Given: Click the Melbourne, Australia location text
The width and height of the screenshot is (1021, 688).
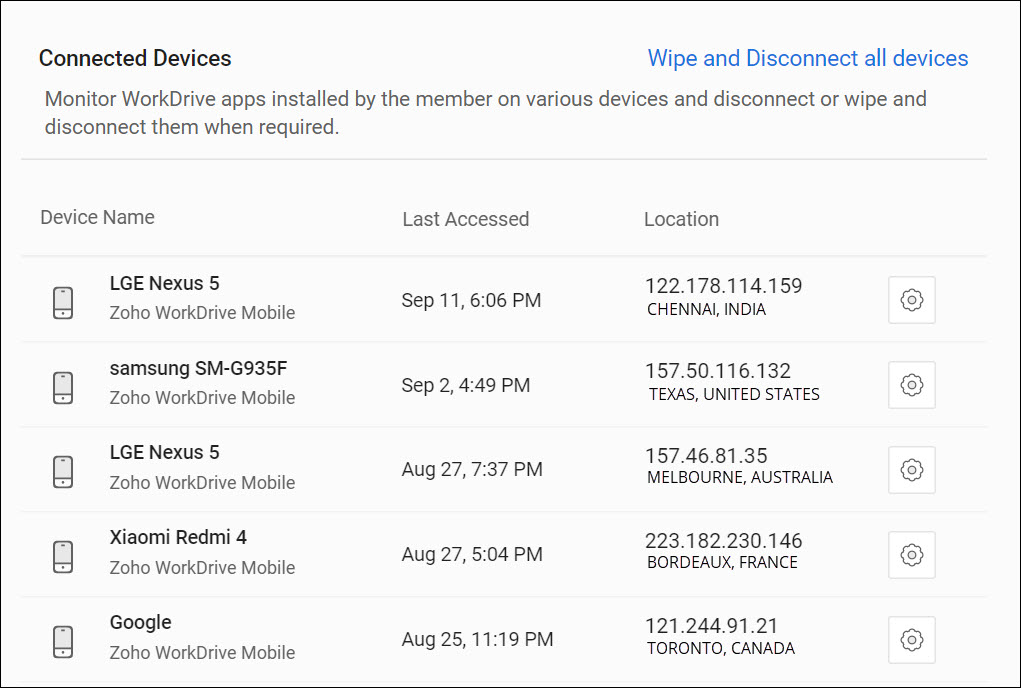Looking at the screenshot, I should 740,478.
